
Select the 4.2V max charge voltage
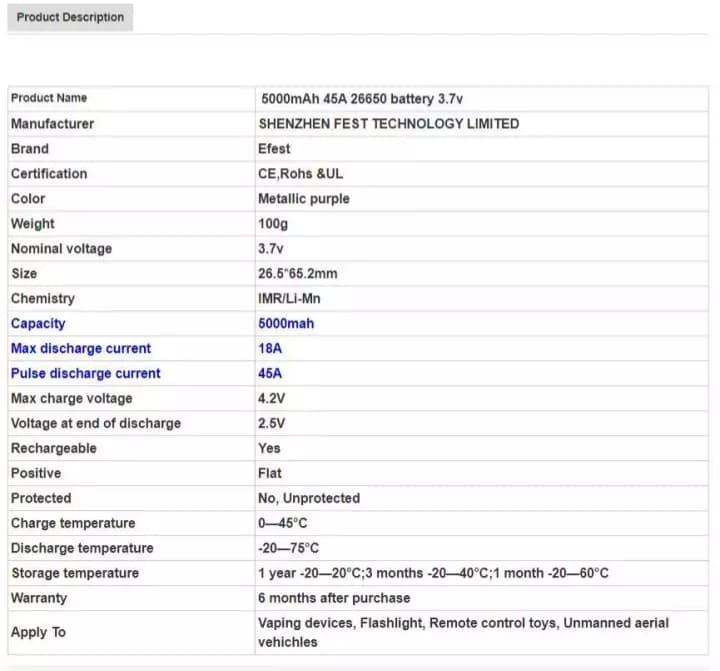[271, 398]
